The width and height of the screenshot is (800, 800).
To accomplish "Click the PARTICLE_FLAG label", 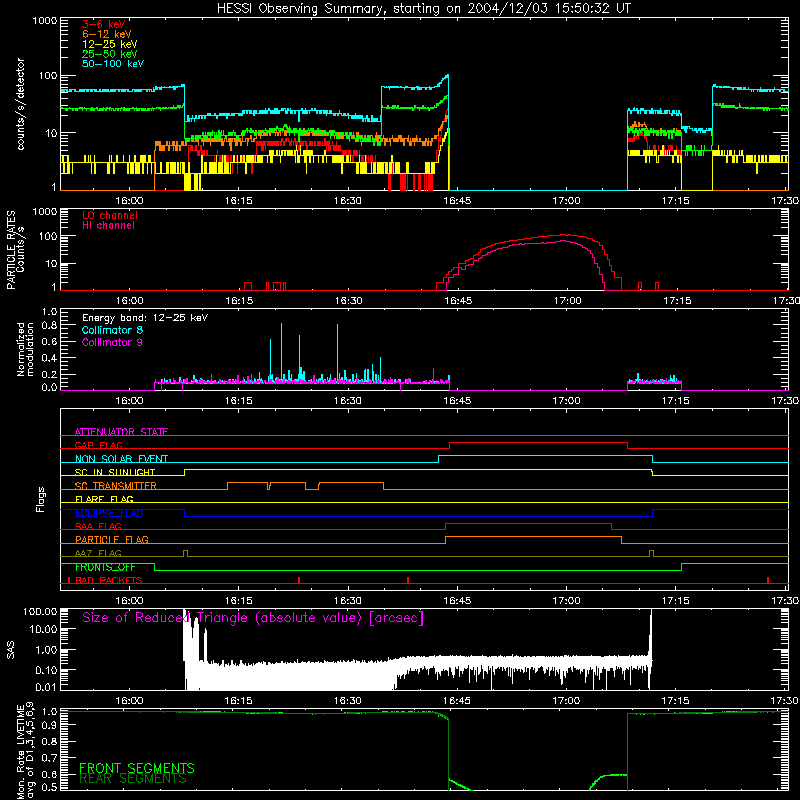I will click(112, 539).
